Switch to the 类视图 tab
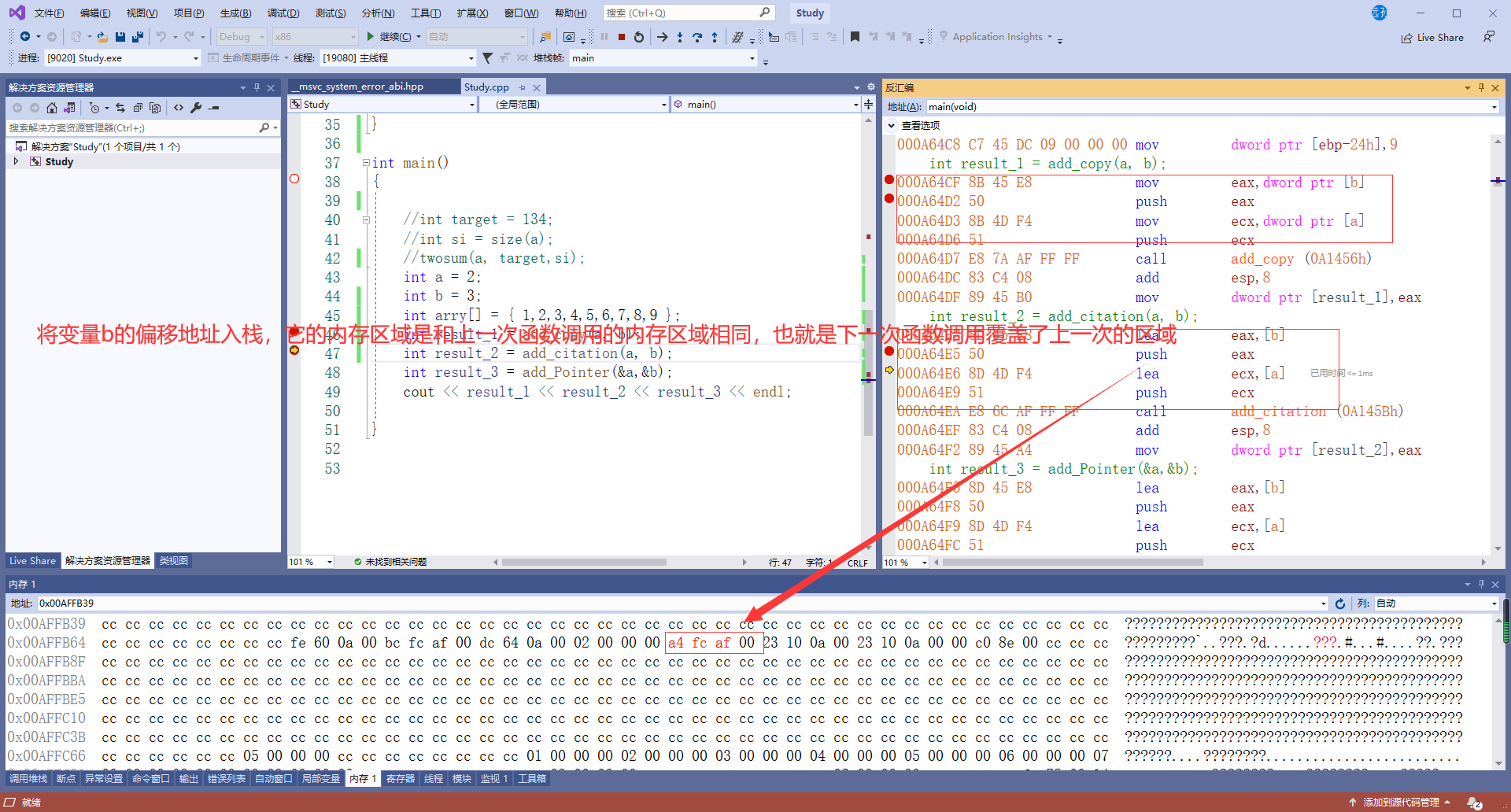 173,561
